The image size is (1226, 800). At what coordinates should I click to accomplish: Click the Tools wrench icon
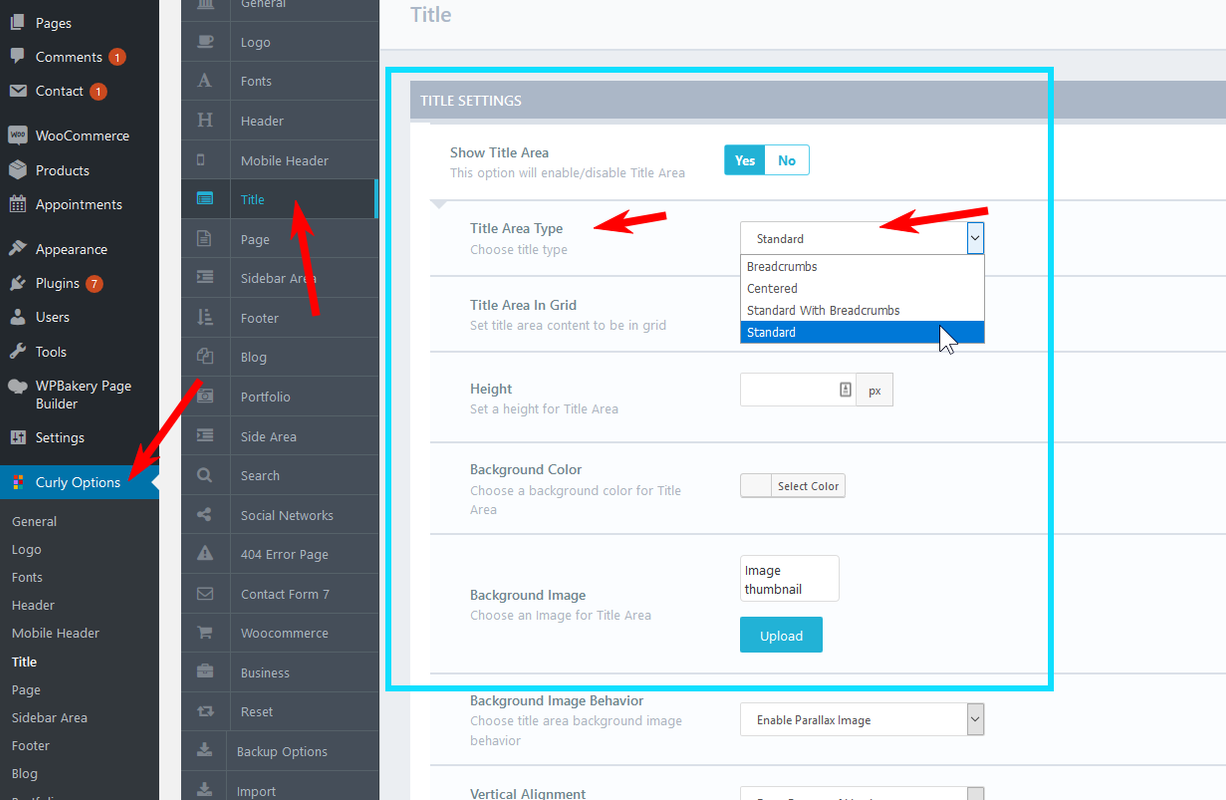coord(17,351)
